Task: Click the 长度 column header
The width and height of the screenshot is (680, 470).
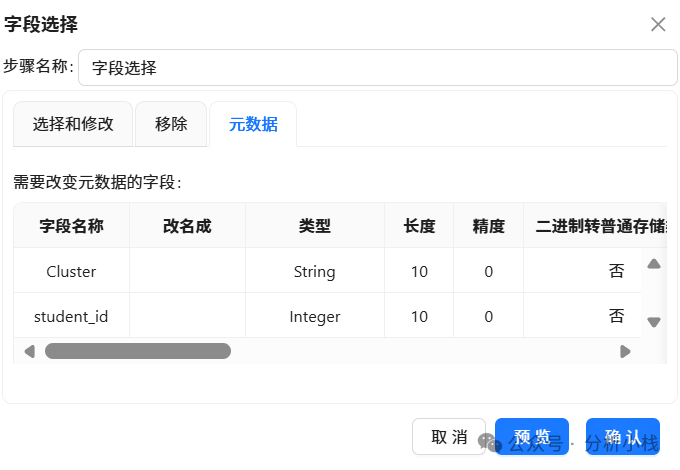Action: (x=419, y=225)
